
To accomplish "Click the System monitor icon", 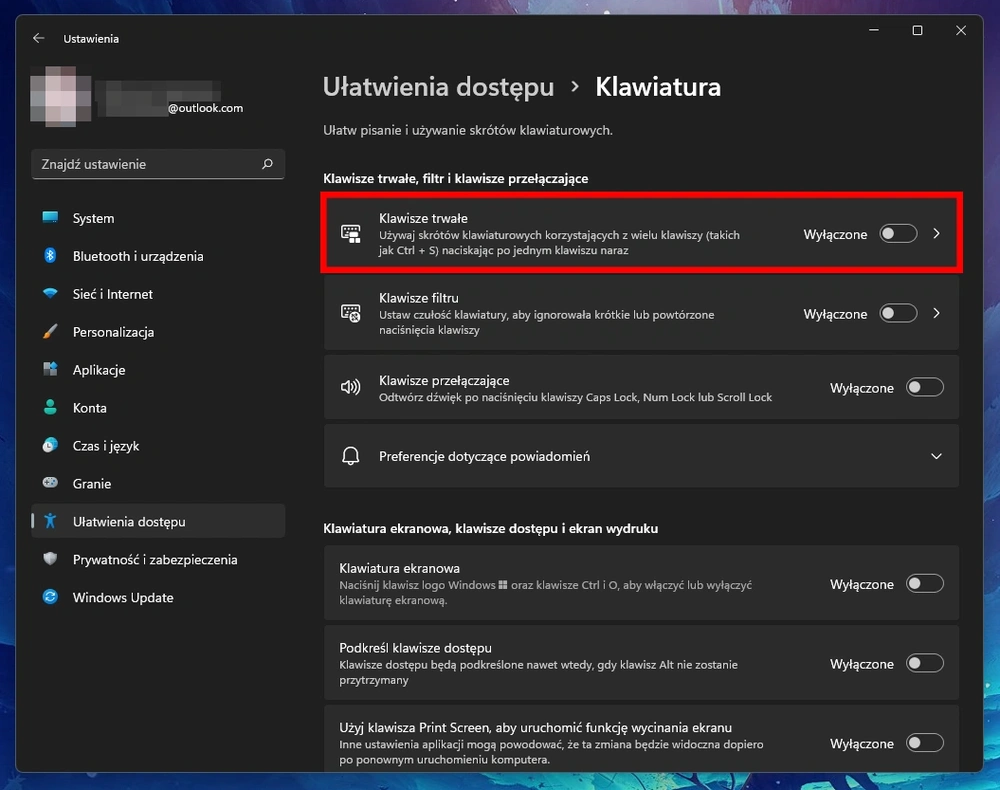I will (50, 217).
